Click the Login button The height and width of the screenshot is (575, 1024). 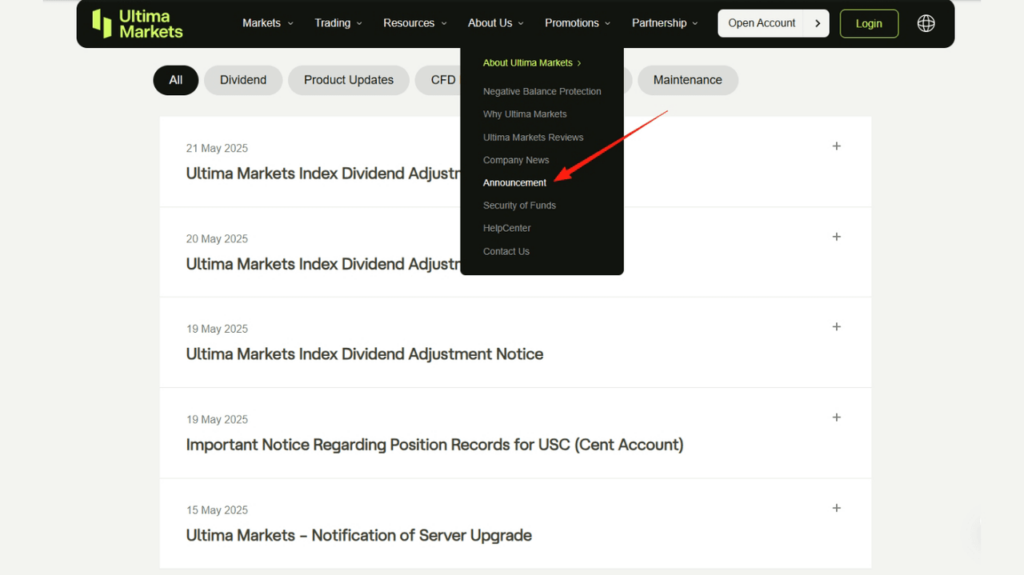[869, 24]
